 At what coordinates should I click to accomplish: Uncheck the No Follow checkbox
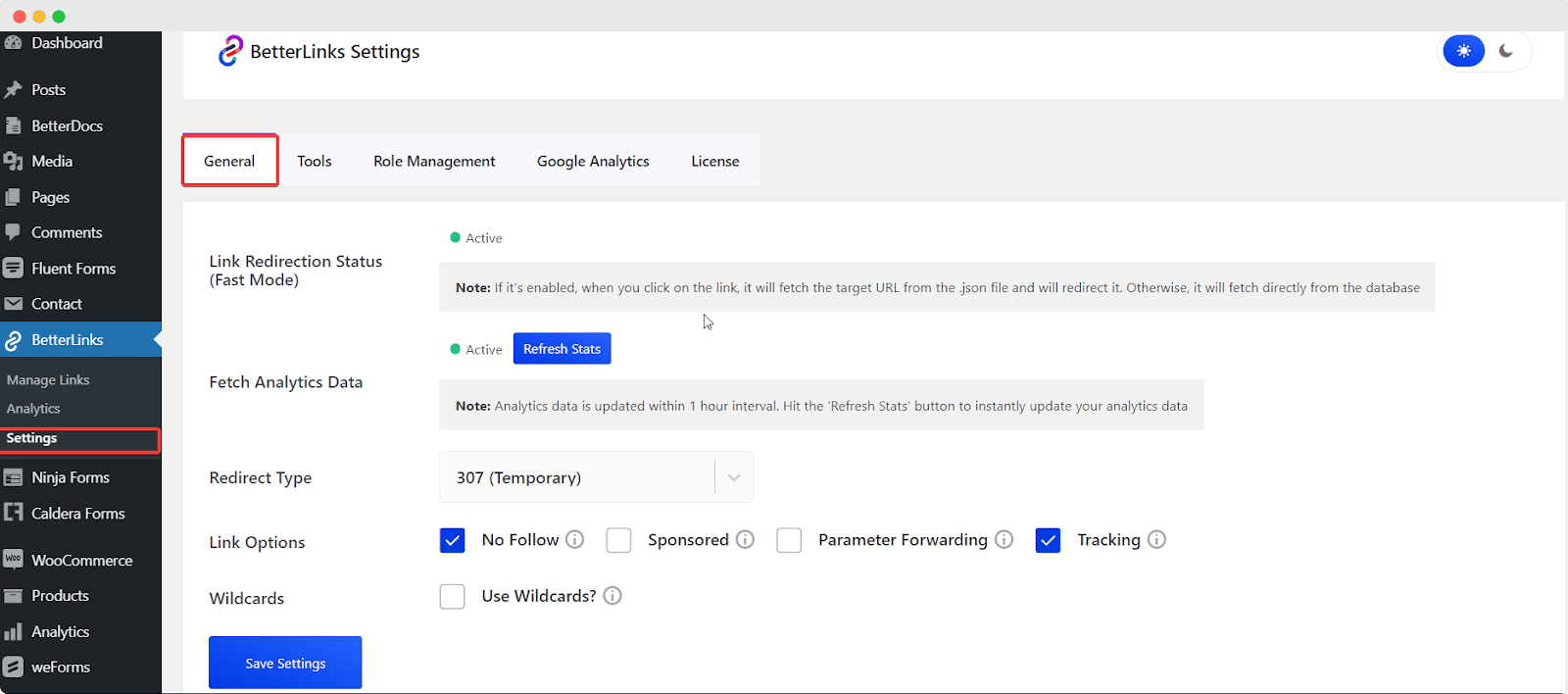tap(452, 540)
